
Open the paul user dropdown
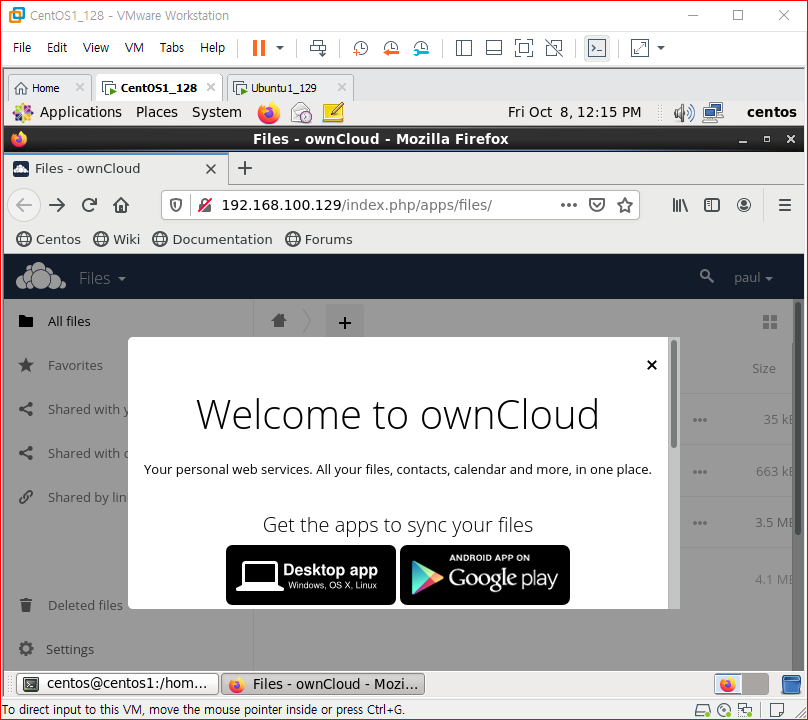pos(753,278)
